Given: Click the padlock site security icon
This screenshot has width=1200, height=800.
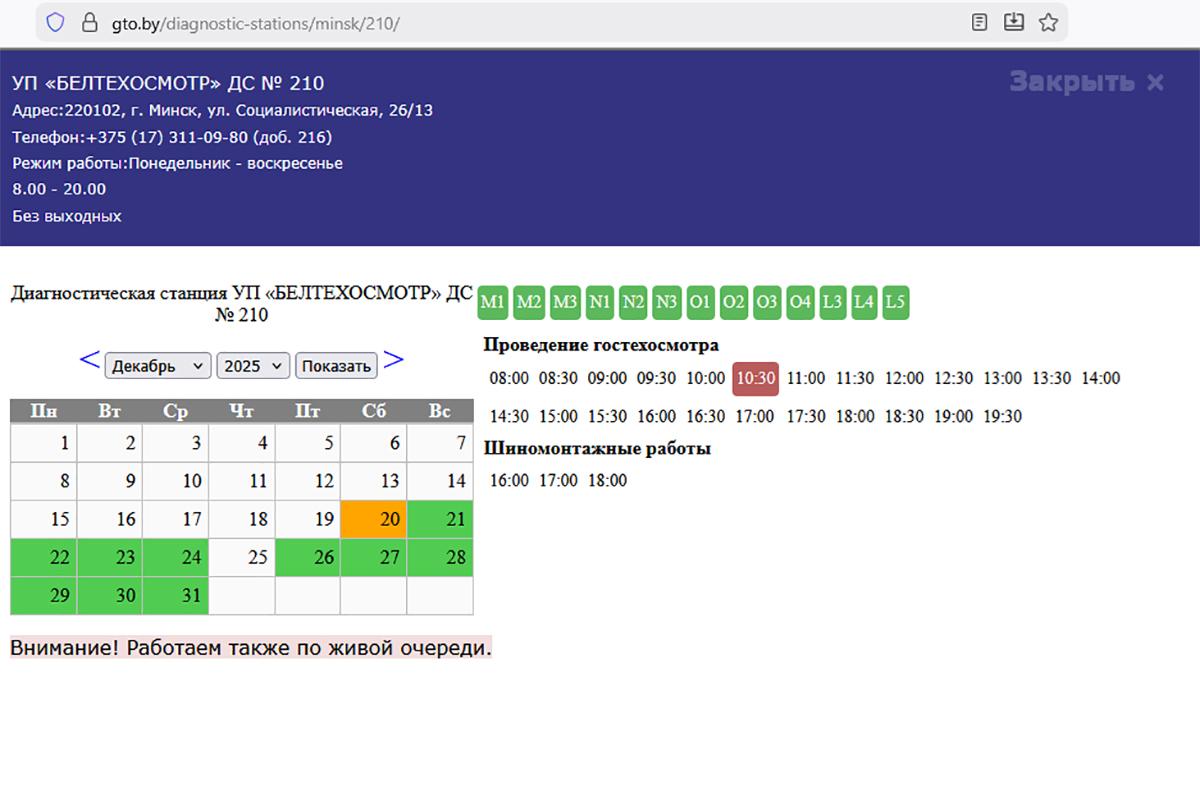Looking at the screenshot, I should (x=89, y=22).
